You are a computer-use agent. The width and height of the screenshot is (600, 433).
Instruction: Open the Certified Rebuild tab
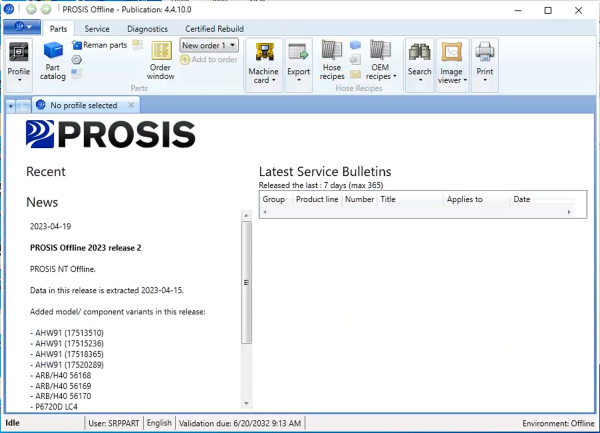coord(216,29)
